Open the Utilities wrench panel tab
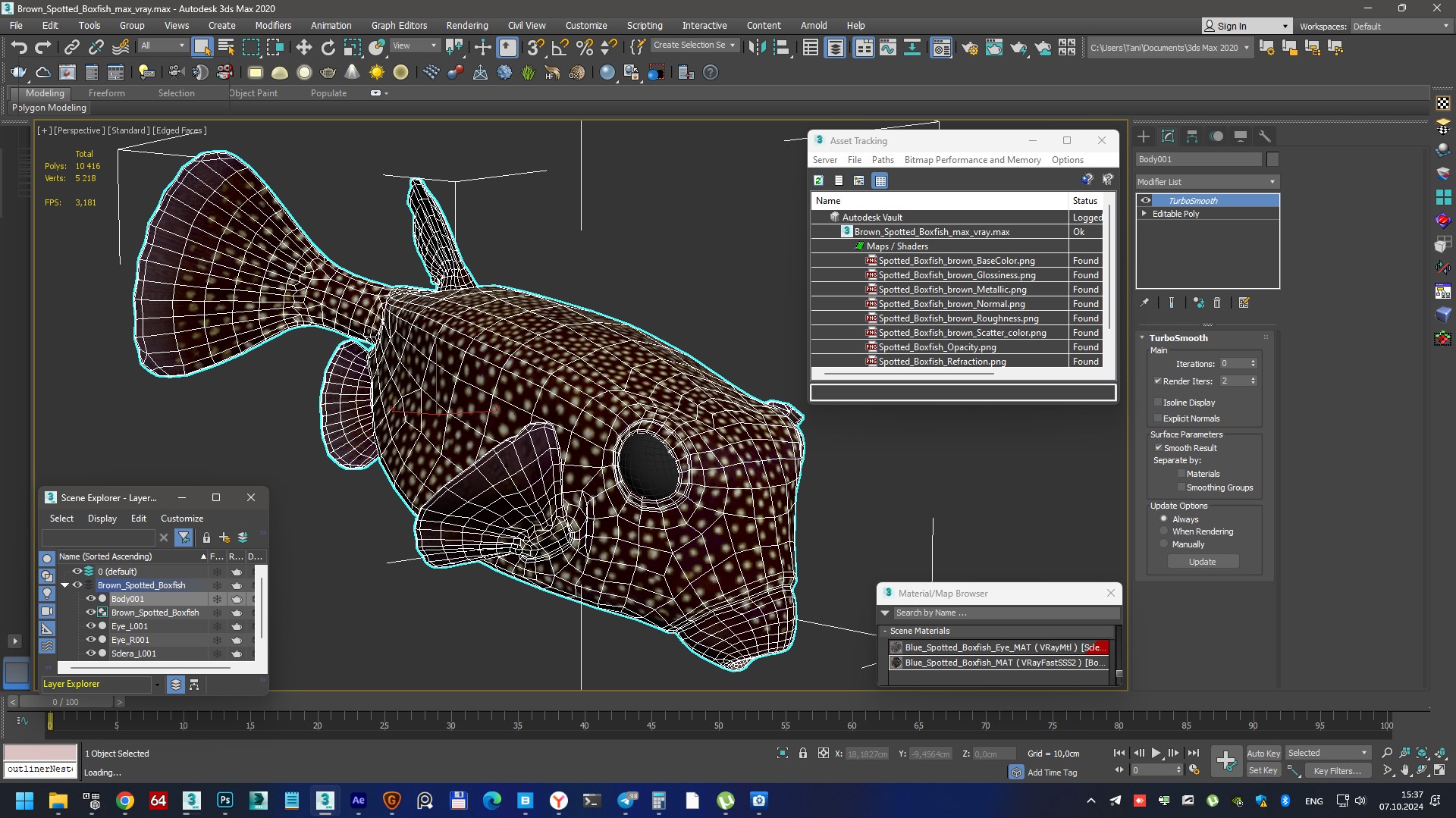1456x818 pixels. coord(1265,136)
